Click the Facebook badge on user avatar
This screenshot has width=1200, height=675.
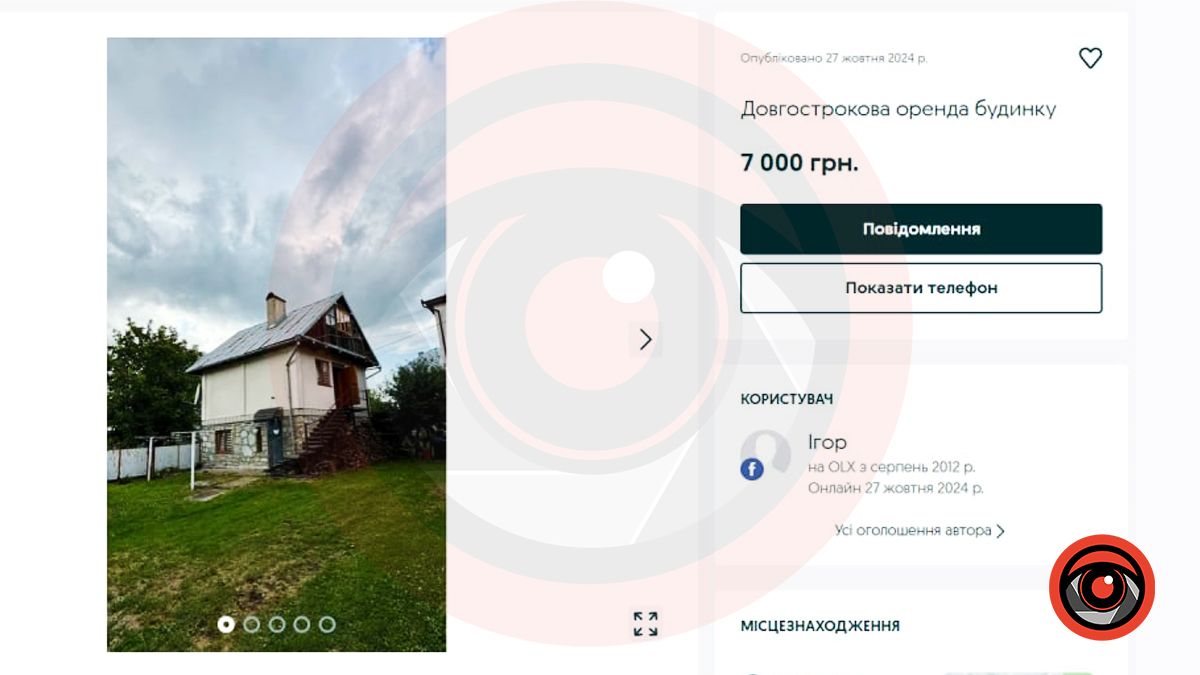[752, 469]
